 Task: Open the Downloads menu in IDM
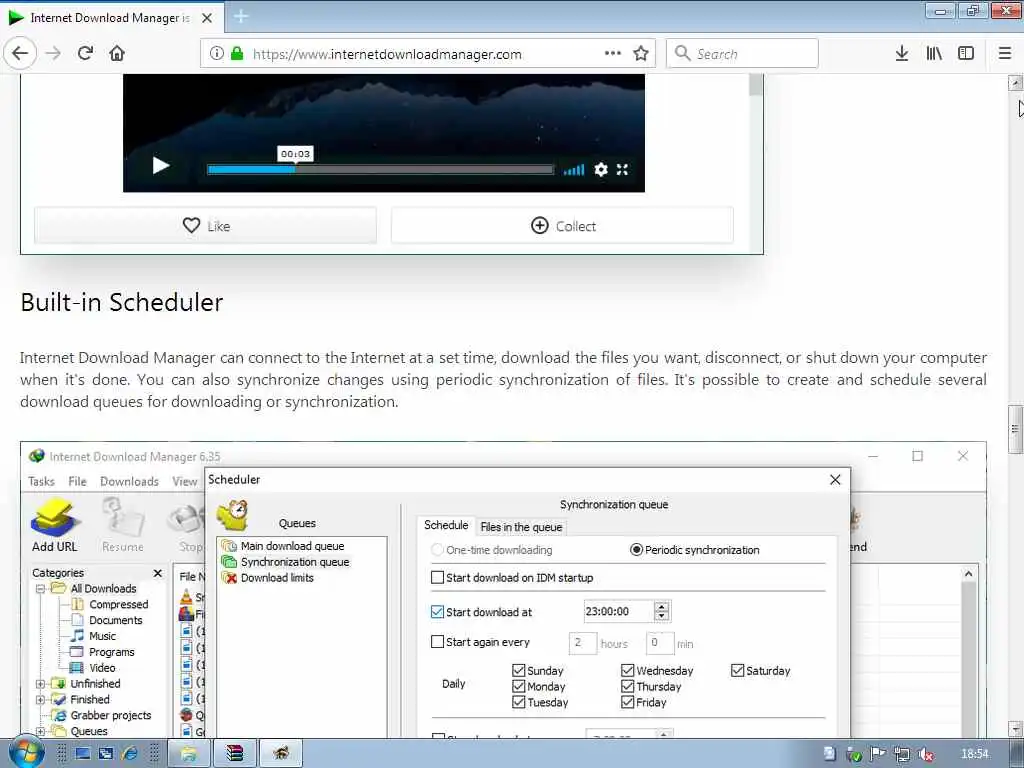coord(129,481)
